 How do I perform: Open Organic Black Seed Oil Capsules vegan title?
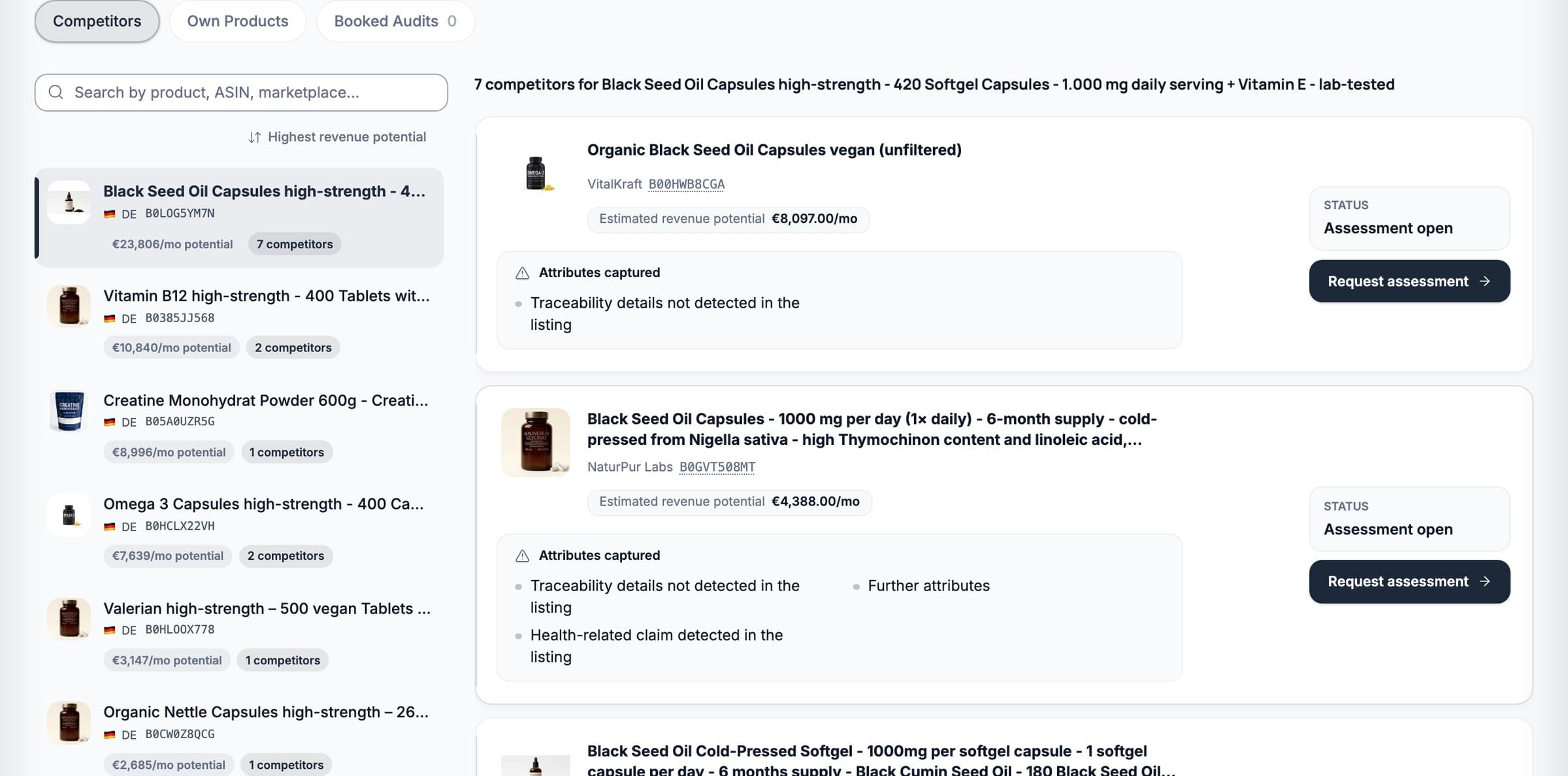[774, 150]
